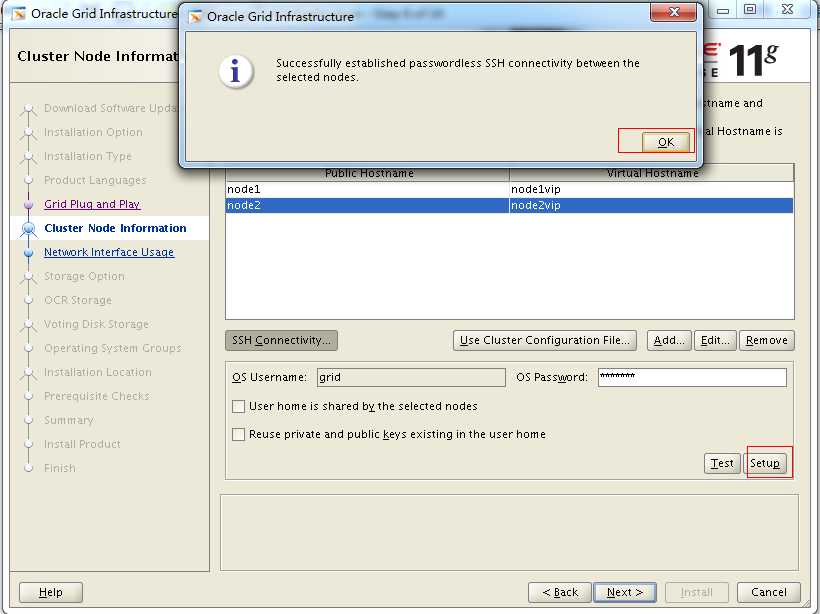Select the node1 public hostname cell
The image size is (820, 614).
coord(368,189)
